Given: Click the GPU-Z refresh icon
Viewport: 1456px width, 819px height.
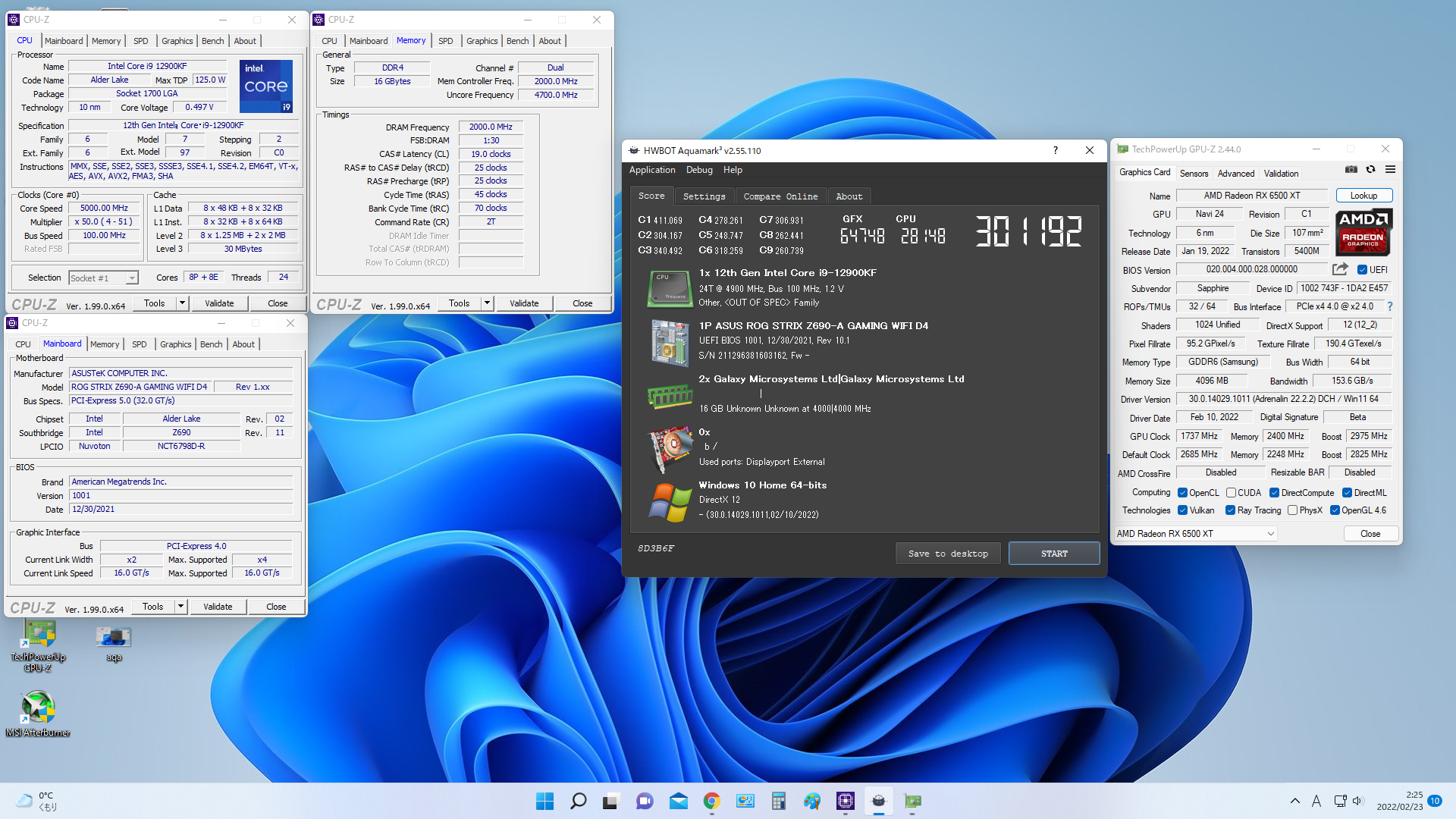Looking at the screenshot, I should pyautogui.click(x=1370, y=170).
